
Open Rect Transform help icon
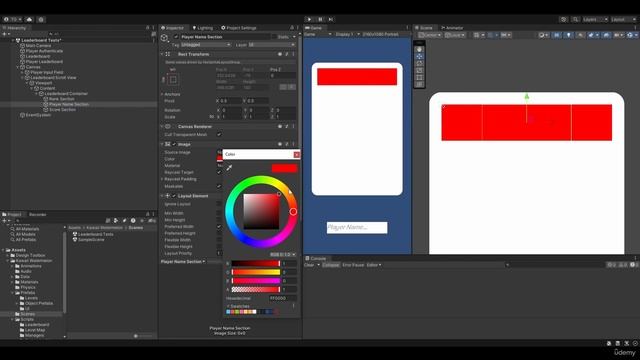280,54
